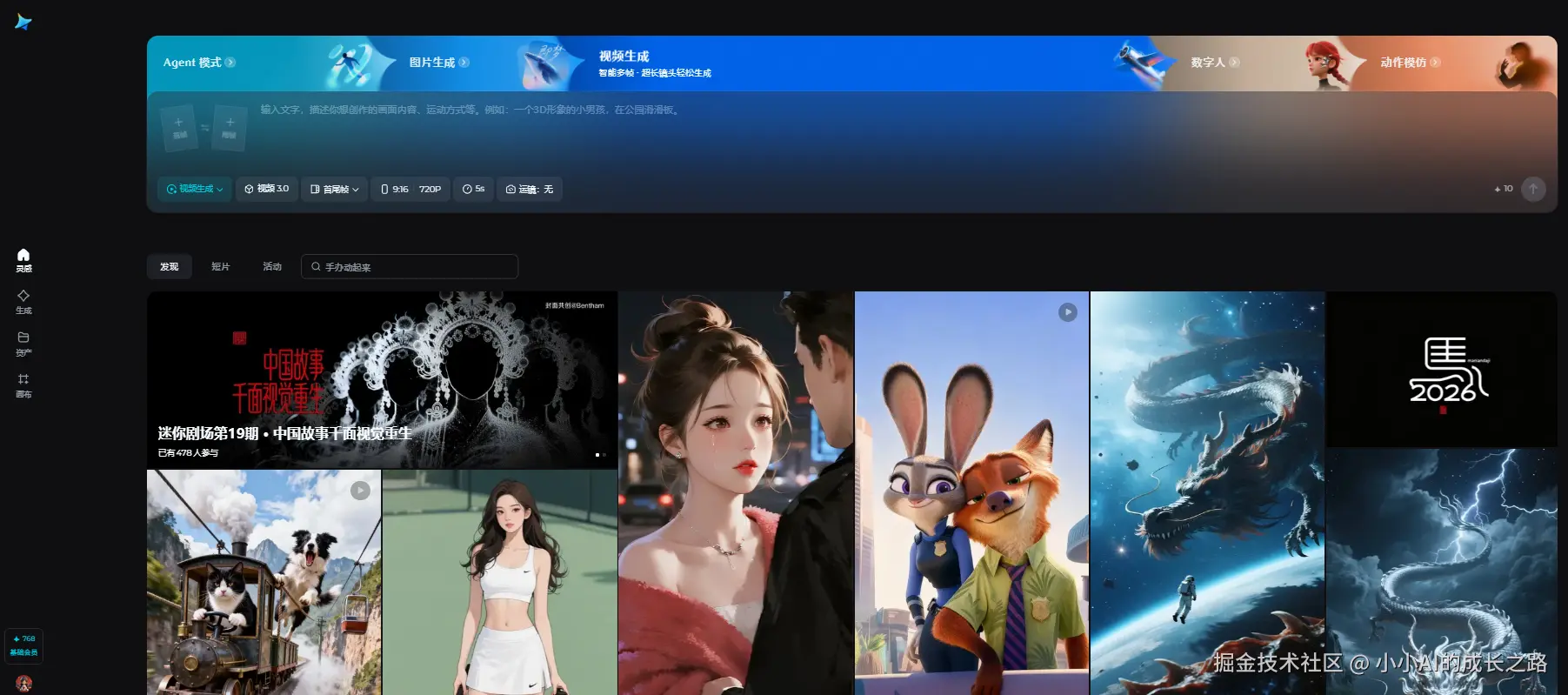This screenshot has width=1568, height=695.
Task: Open the rabbit and fox video card
Action: (971, 493)
